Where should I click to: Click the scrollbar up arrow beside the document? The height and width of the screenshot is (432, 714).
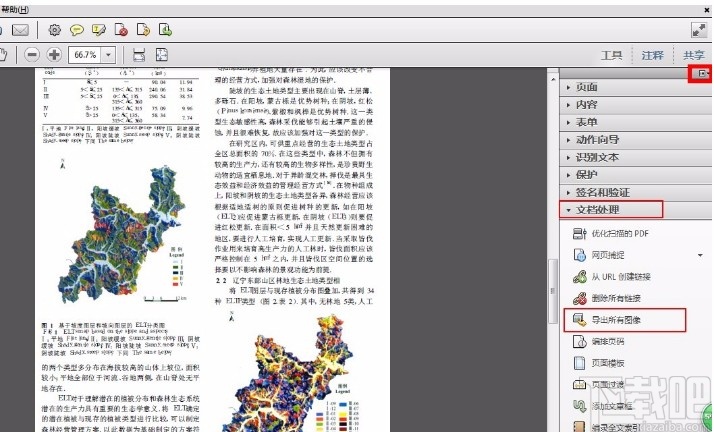pyautogui.click(x=553, y=79)
